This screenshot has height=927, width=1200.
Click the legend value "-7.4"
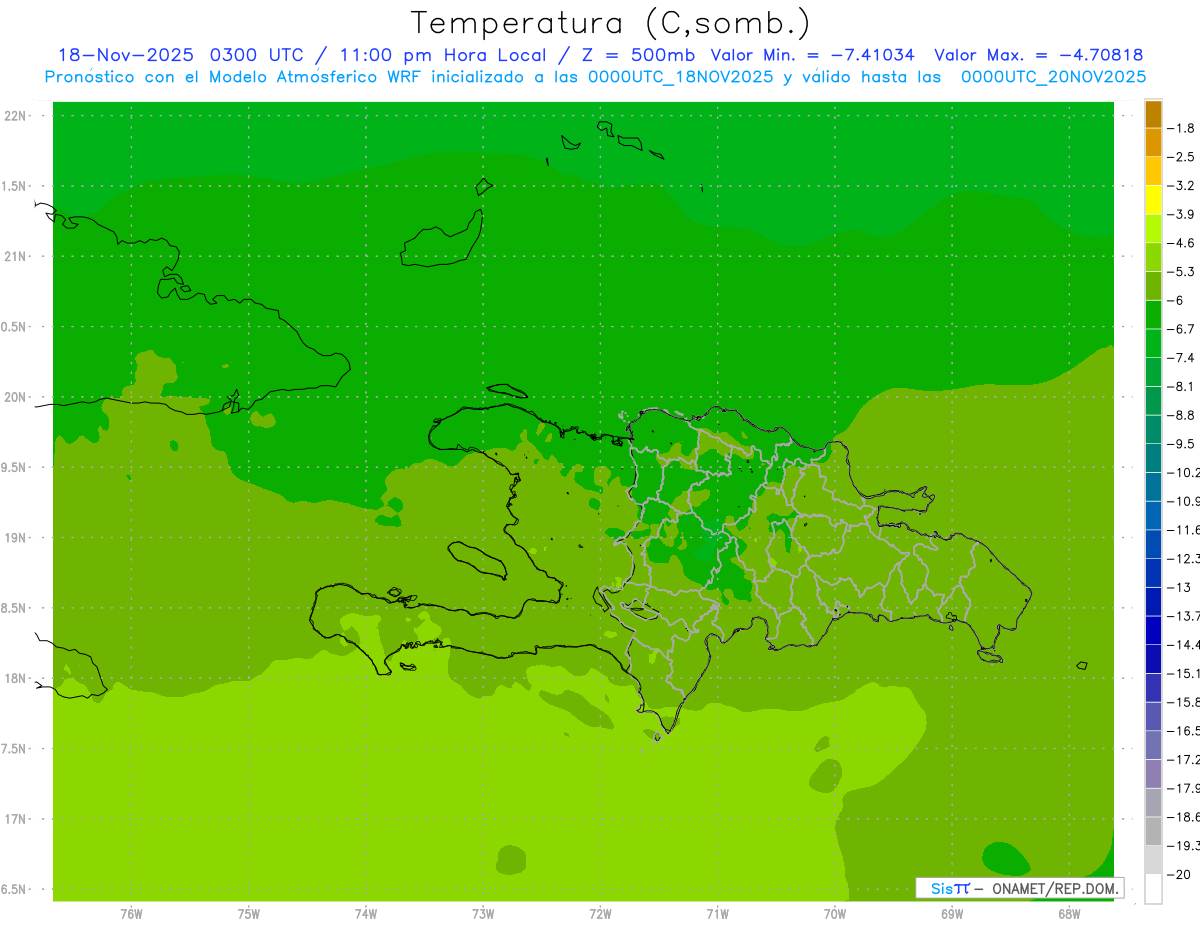[x=1182, y=358]
